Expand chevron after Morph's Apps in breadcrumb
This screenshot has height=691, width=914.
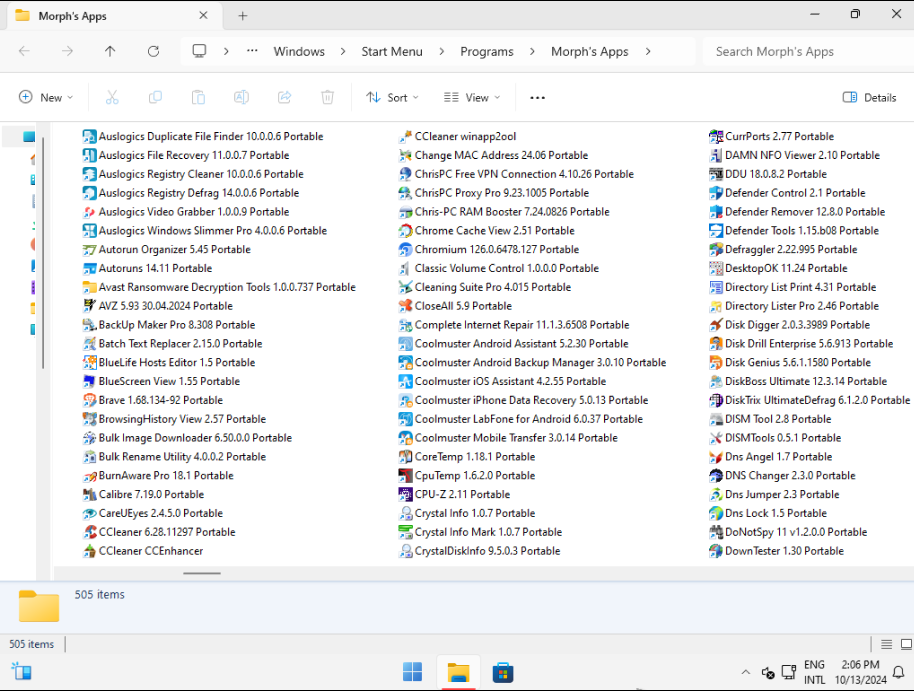coord(648,51)
